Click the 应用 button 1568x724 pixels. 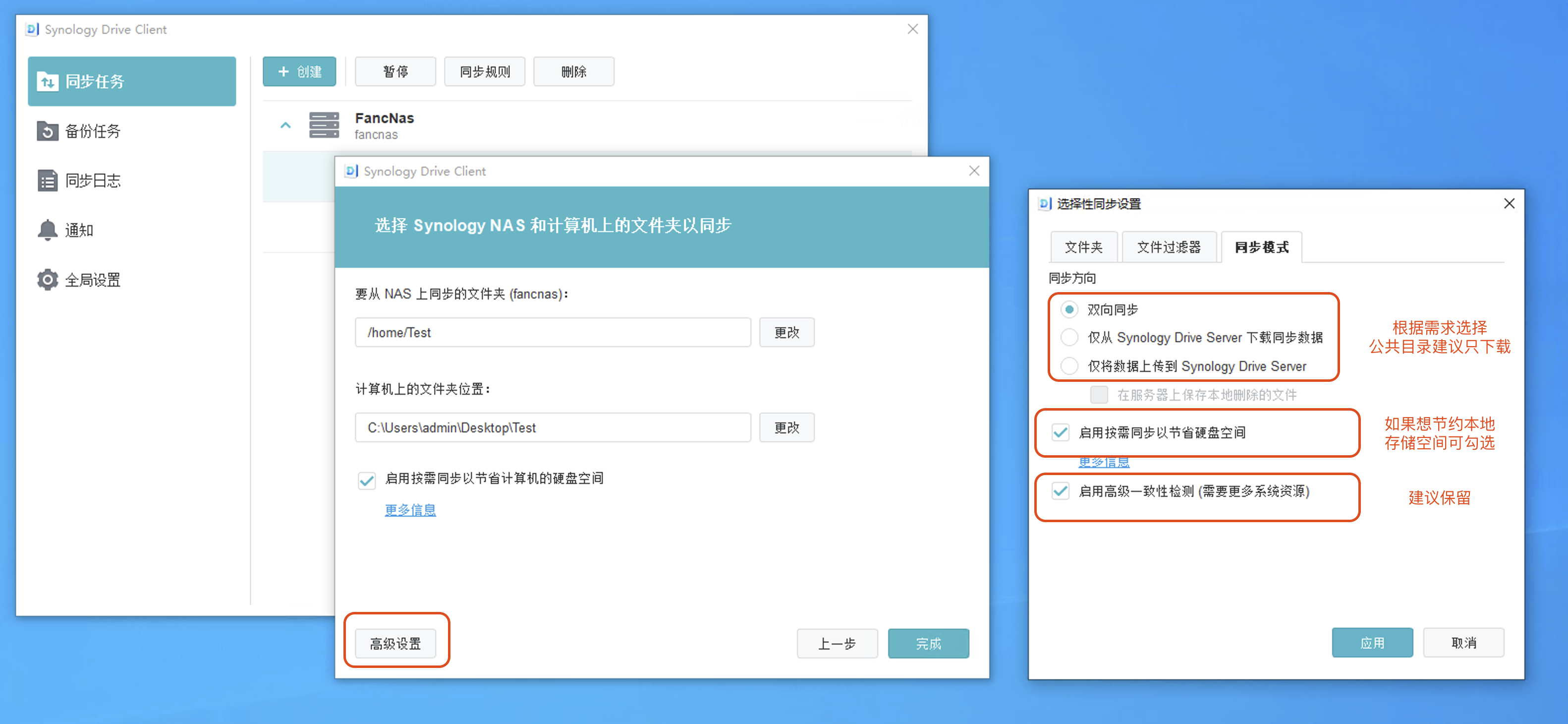pyautogui.click(x=1372, y=642)
